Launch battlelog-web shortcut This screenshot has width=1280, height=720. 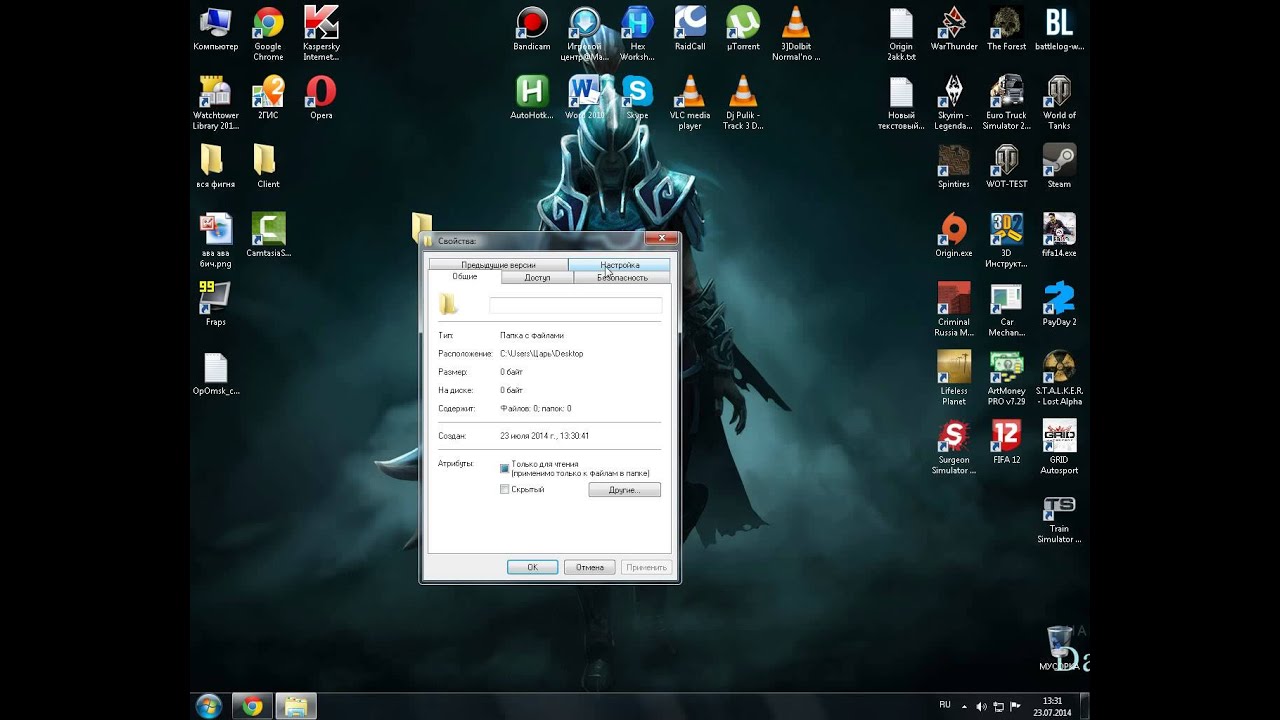(1059, 30)
